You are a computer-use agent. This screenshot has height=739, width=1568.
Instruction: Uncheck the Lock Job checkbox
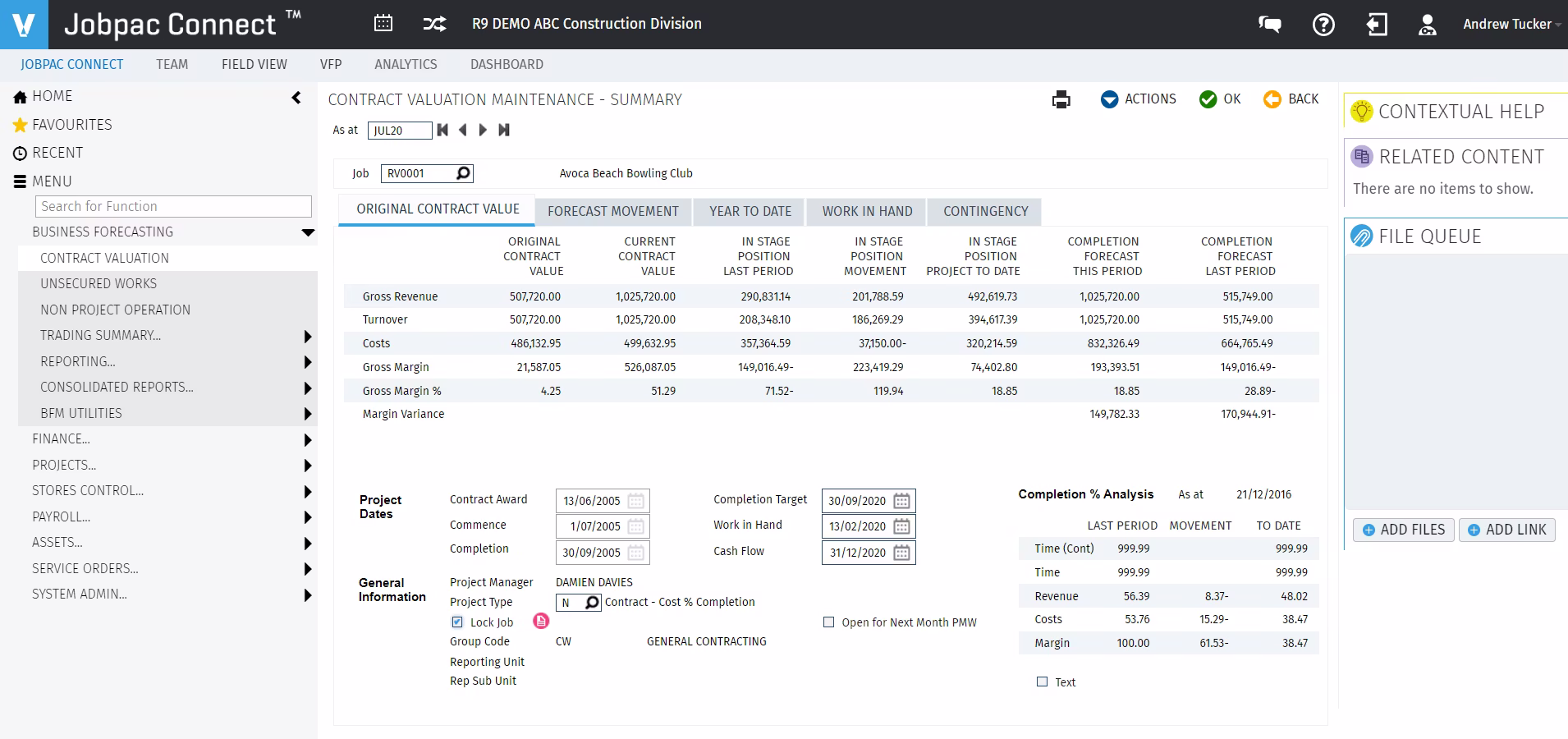[x=457, y=622]
